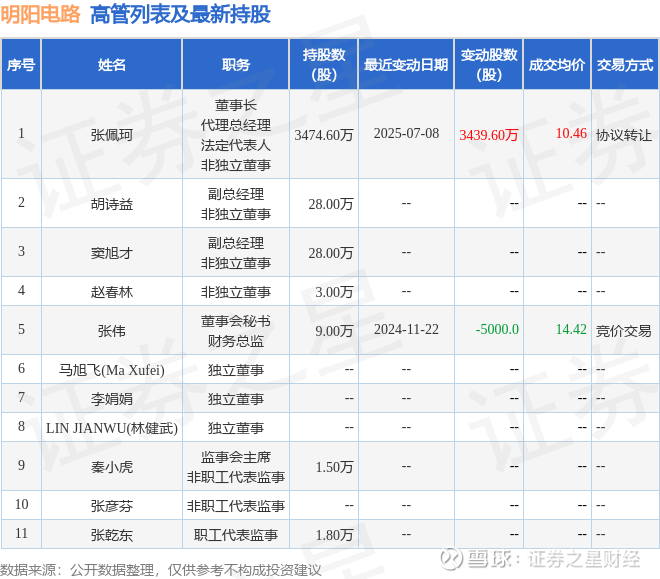Click the title text 明阳电路

[x=40, y=14]
